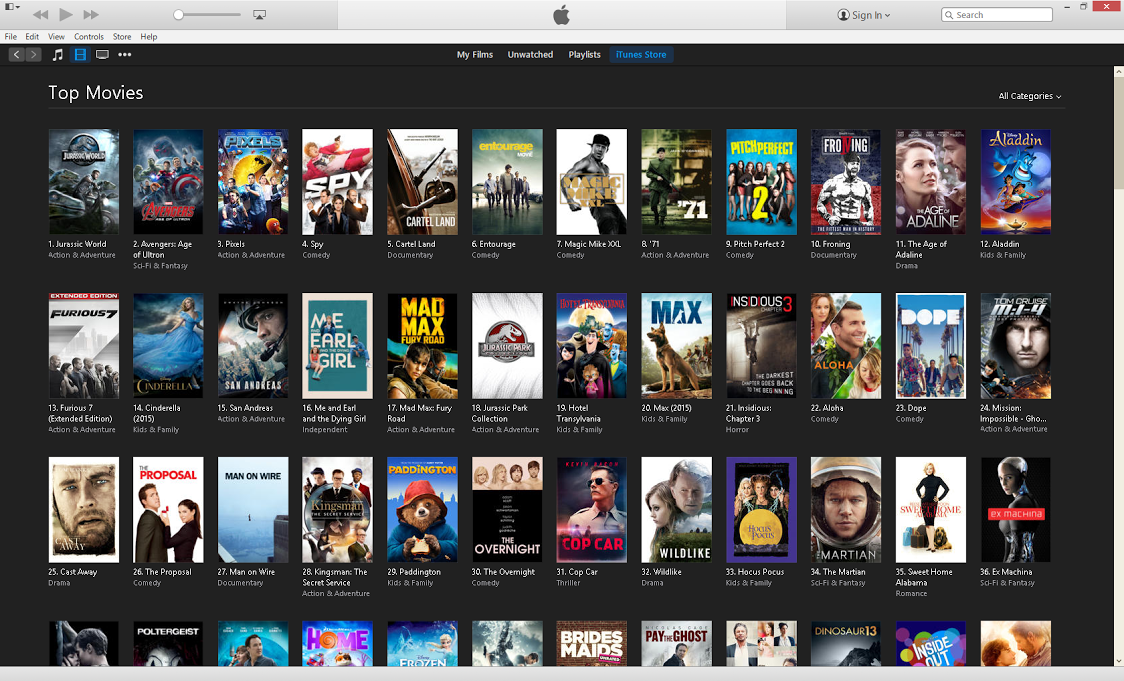Open the Controls menu
This screenshot has width=1124, height=681.
coord(89,37)
